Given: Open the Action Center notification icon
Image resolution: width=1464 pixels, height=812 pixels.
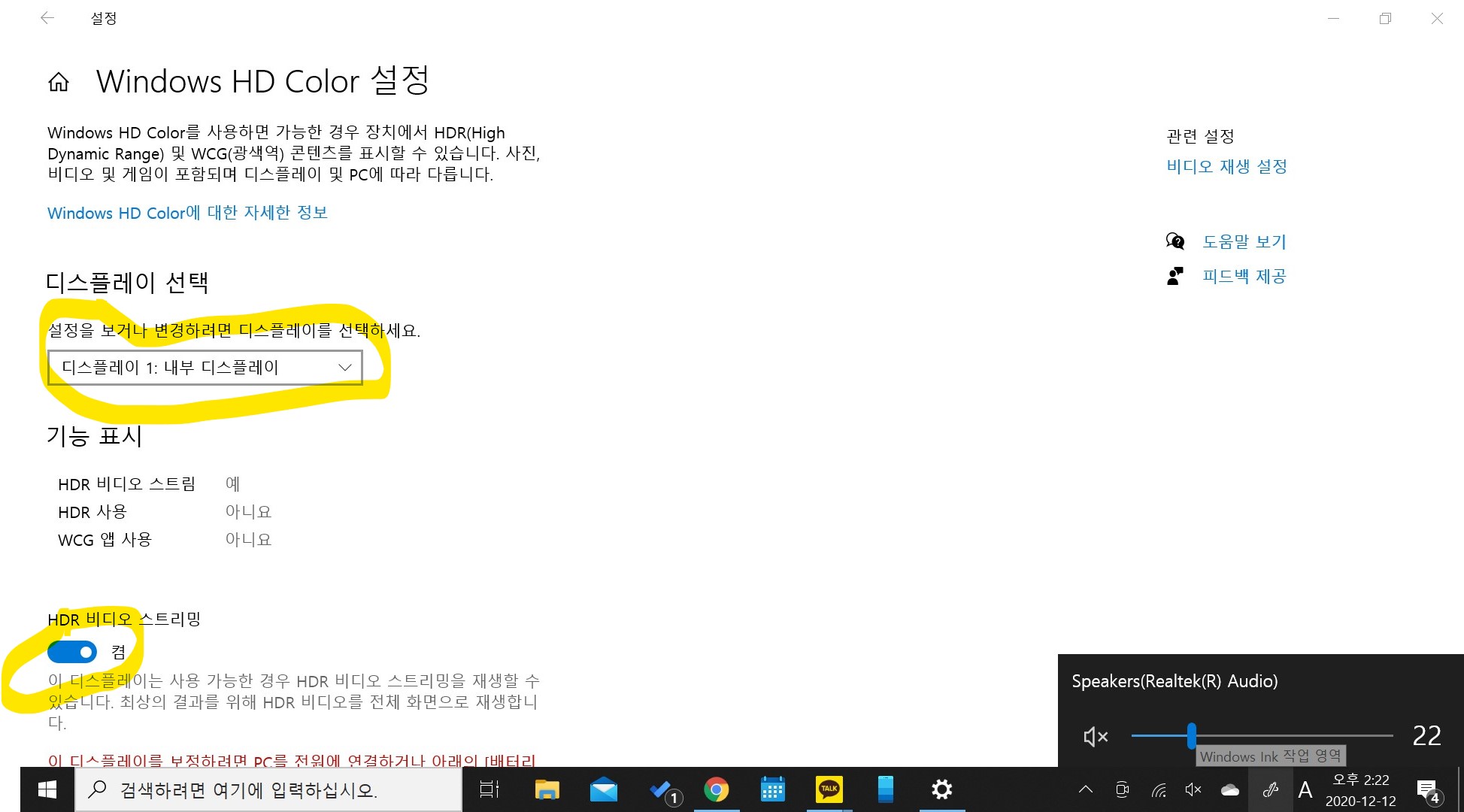Looking at the screenshot, I should pos(1426,789).
